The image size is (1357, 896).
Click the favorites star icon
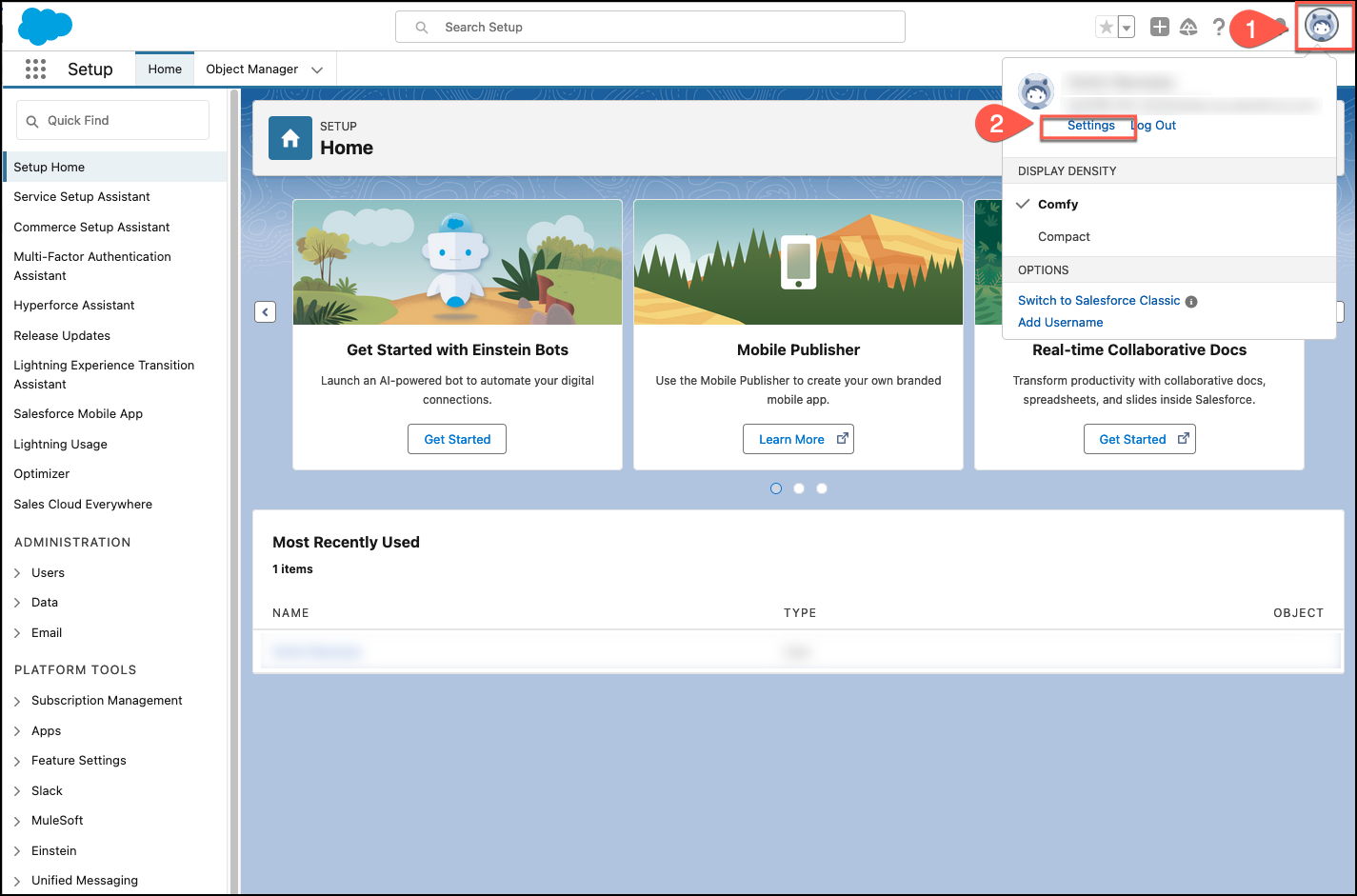(x=1108, y=27)
